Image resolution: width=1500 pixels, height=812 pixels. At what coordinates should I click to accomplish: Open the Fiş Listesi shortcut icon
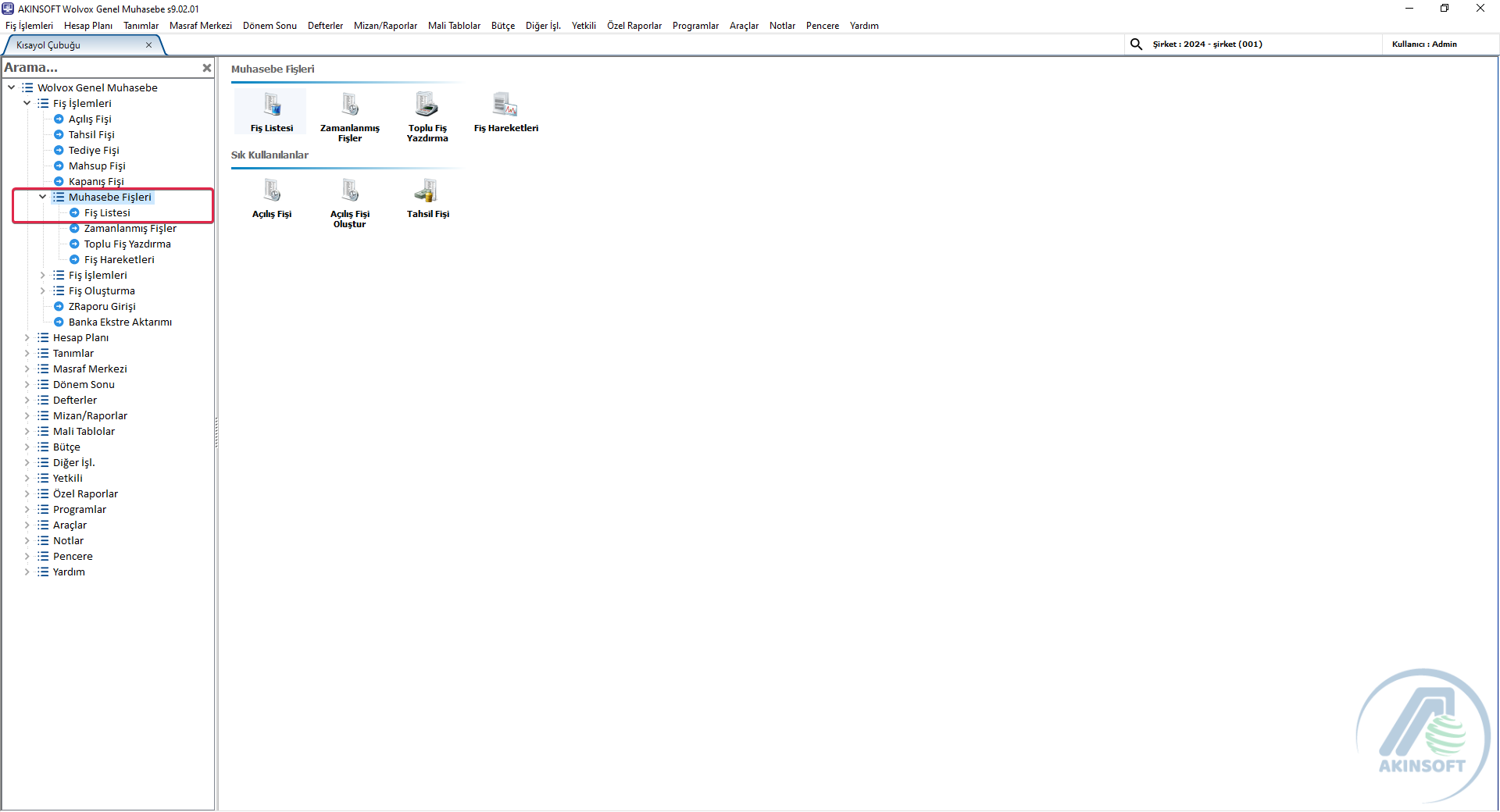click(x=272, y=112)
